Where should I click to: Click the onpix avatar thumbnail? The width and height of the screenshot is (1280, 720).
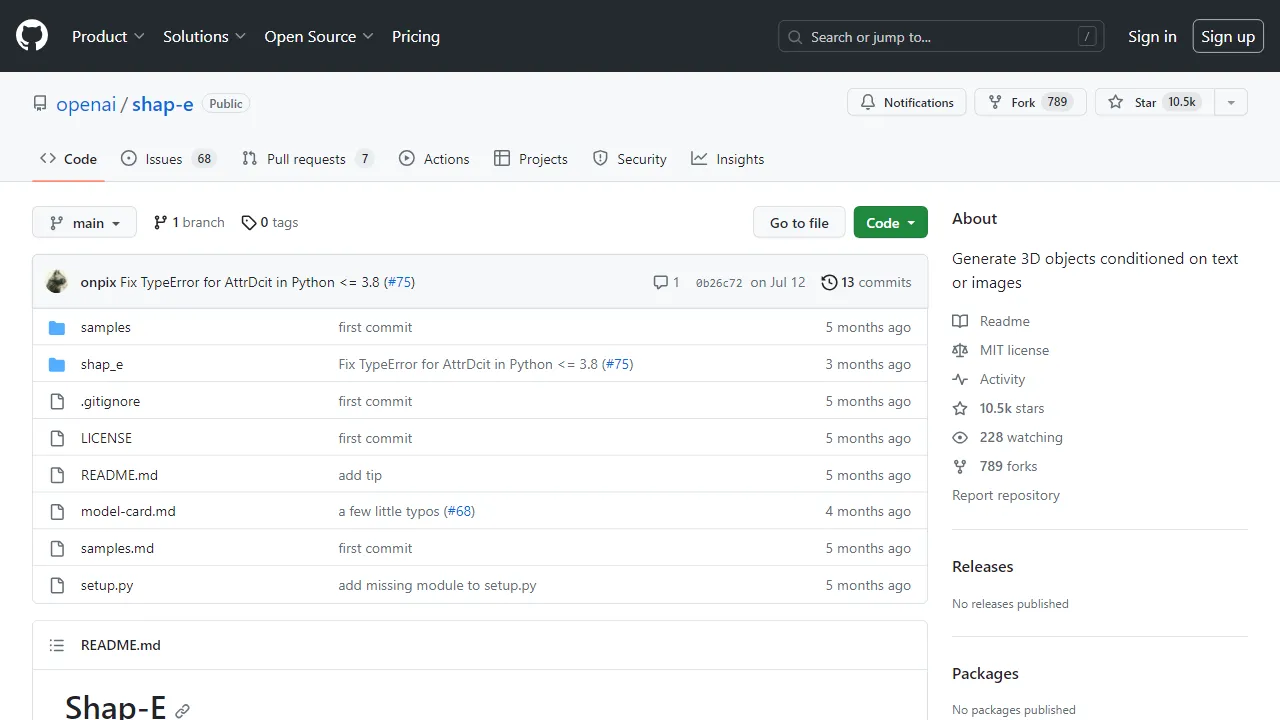point(57,282)
